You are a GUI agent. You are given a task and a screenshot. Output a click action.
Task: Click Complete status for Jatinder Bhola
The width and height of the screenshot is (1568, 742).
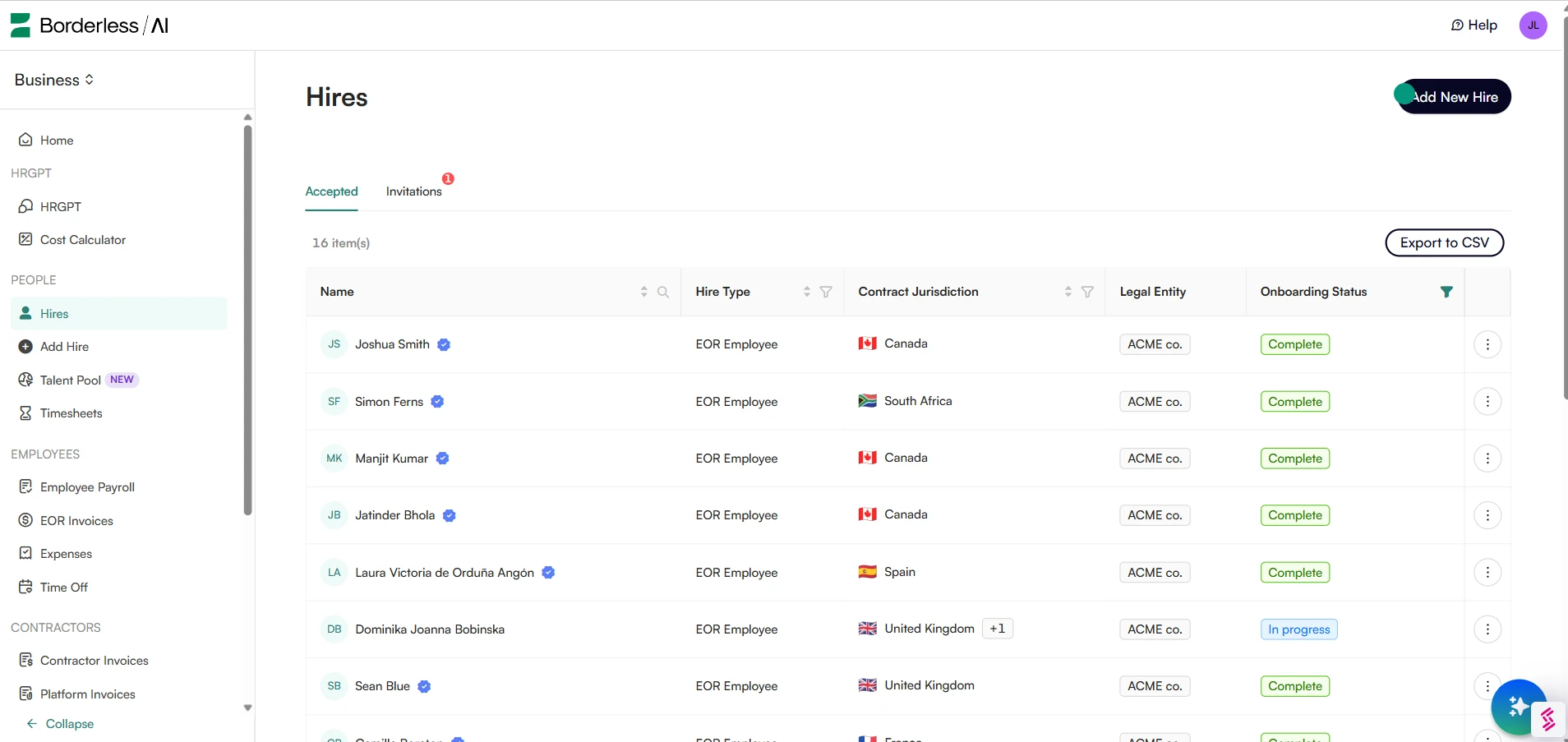pos(1294,515)
